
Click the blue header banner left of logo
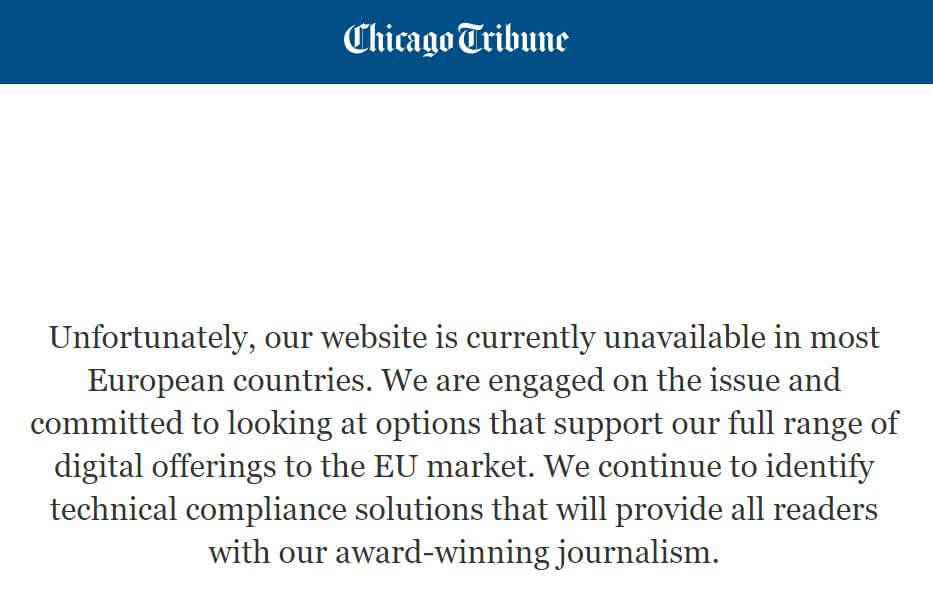(x=170, y=41)
